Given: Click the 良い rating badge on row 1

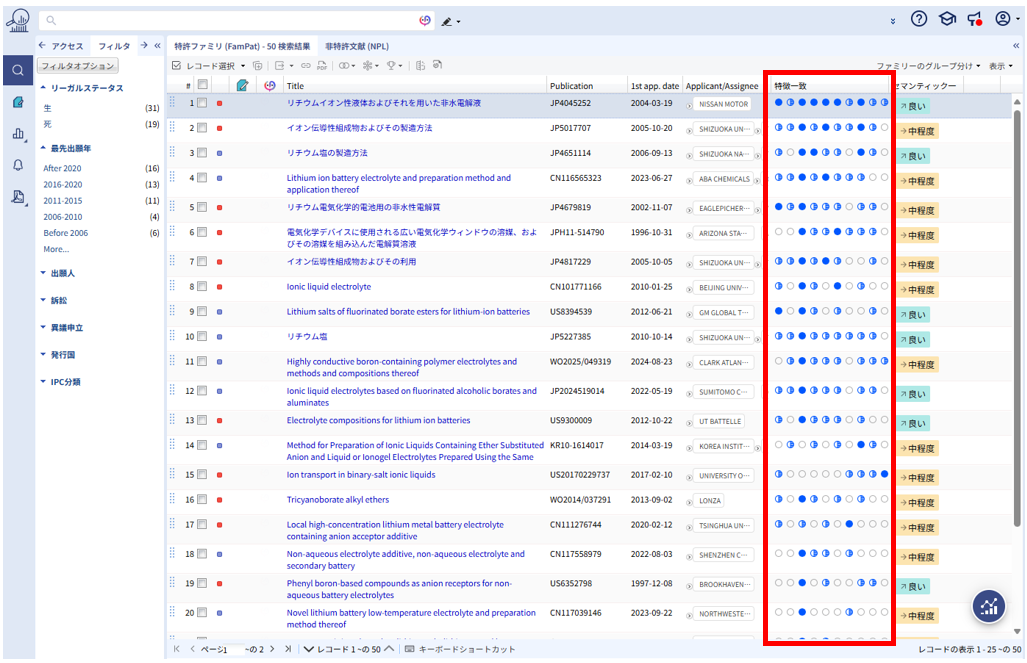Looking at the screenshot, I should click(x=912, y=106).
